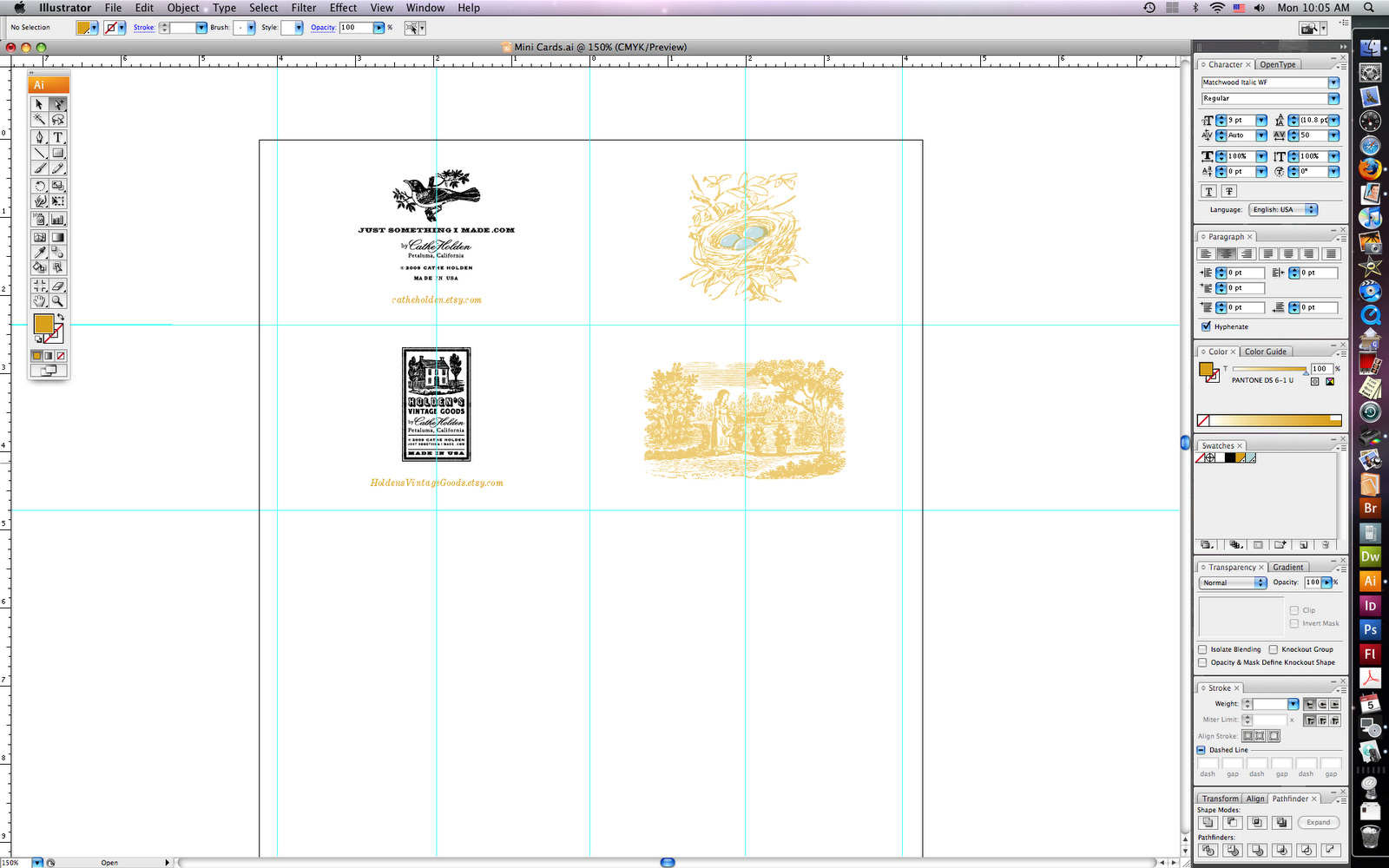Select the Eraser tool
The height and width of the screenshot is (868, 1389).
point(58,286)
